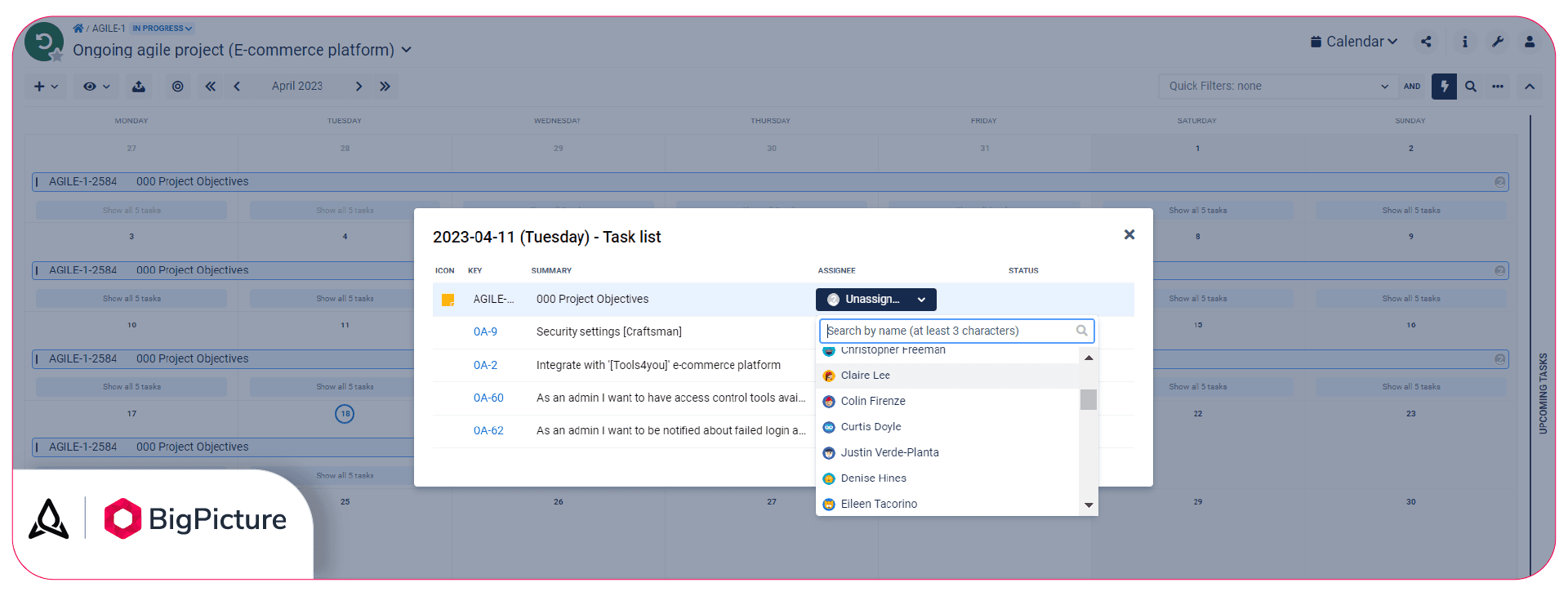The height and width of the screenshot is (596, 1568).
Task: Open task link OA-62
Action: click(x=488, y=430)
